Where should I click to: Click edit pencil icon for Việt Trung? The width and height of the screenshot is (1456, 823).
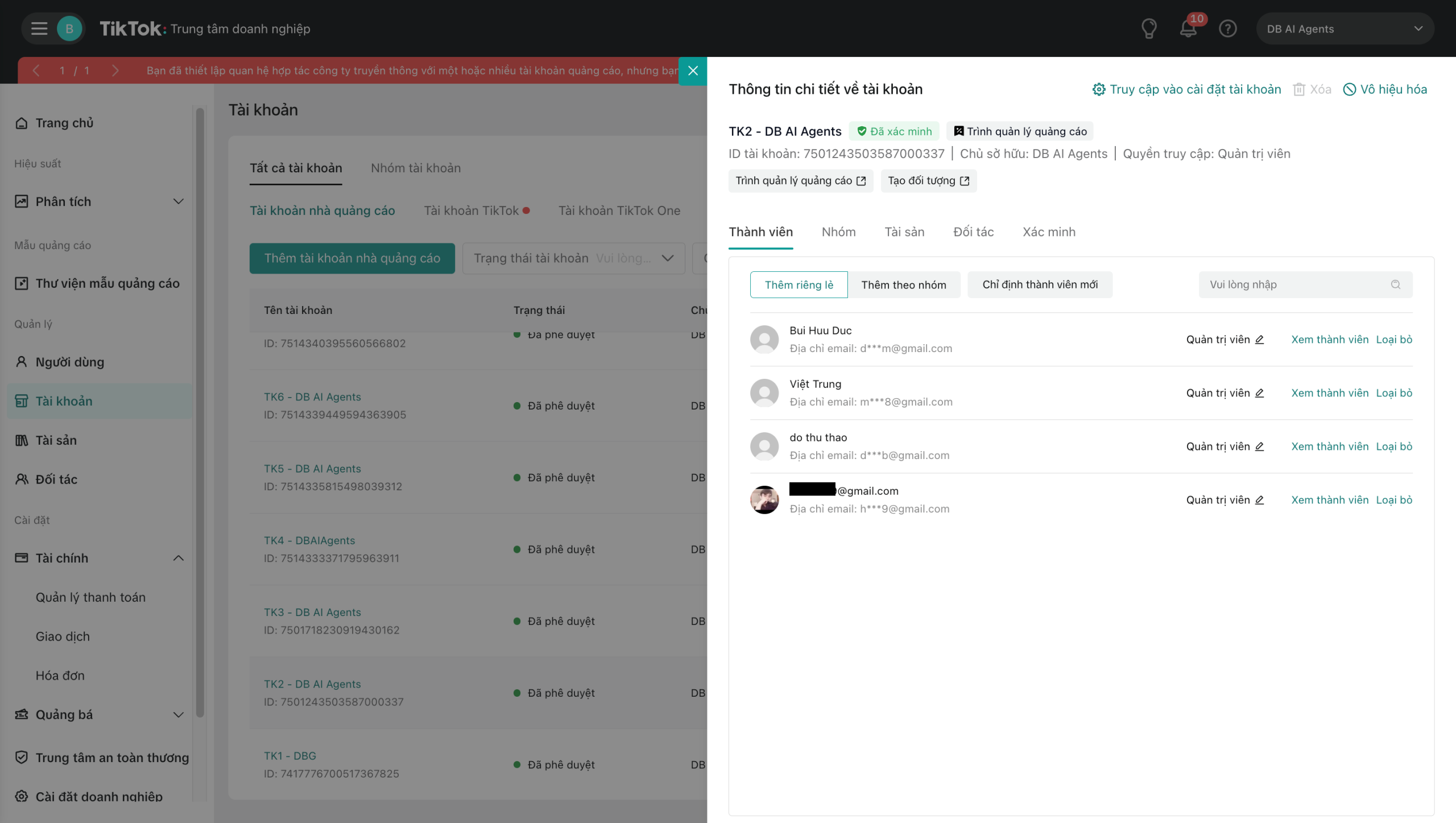tap(1259, 393)
